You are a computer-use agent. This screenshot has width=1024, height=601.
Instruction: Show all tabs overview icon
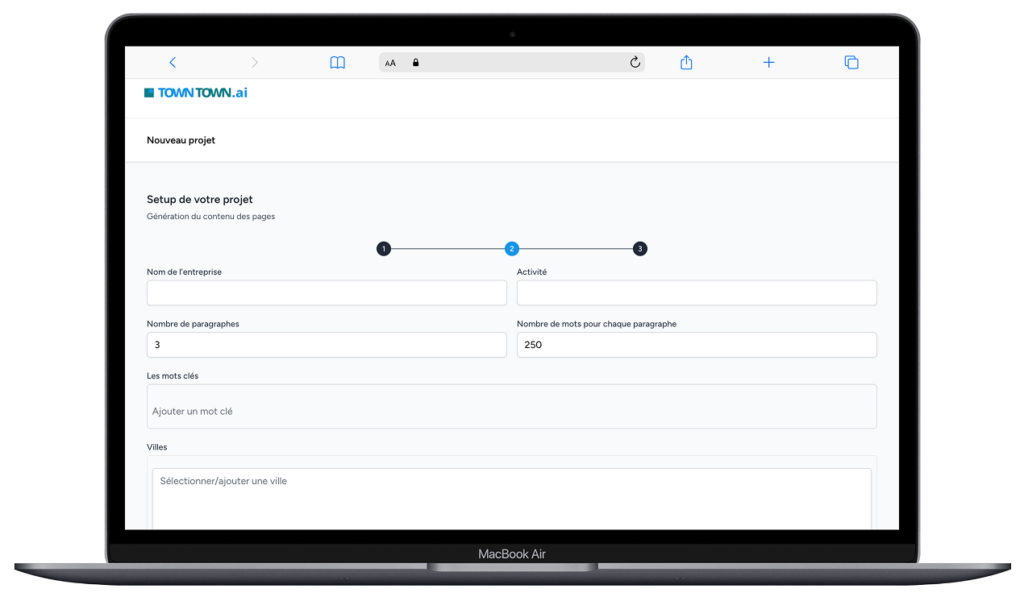coord(851,62)
